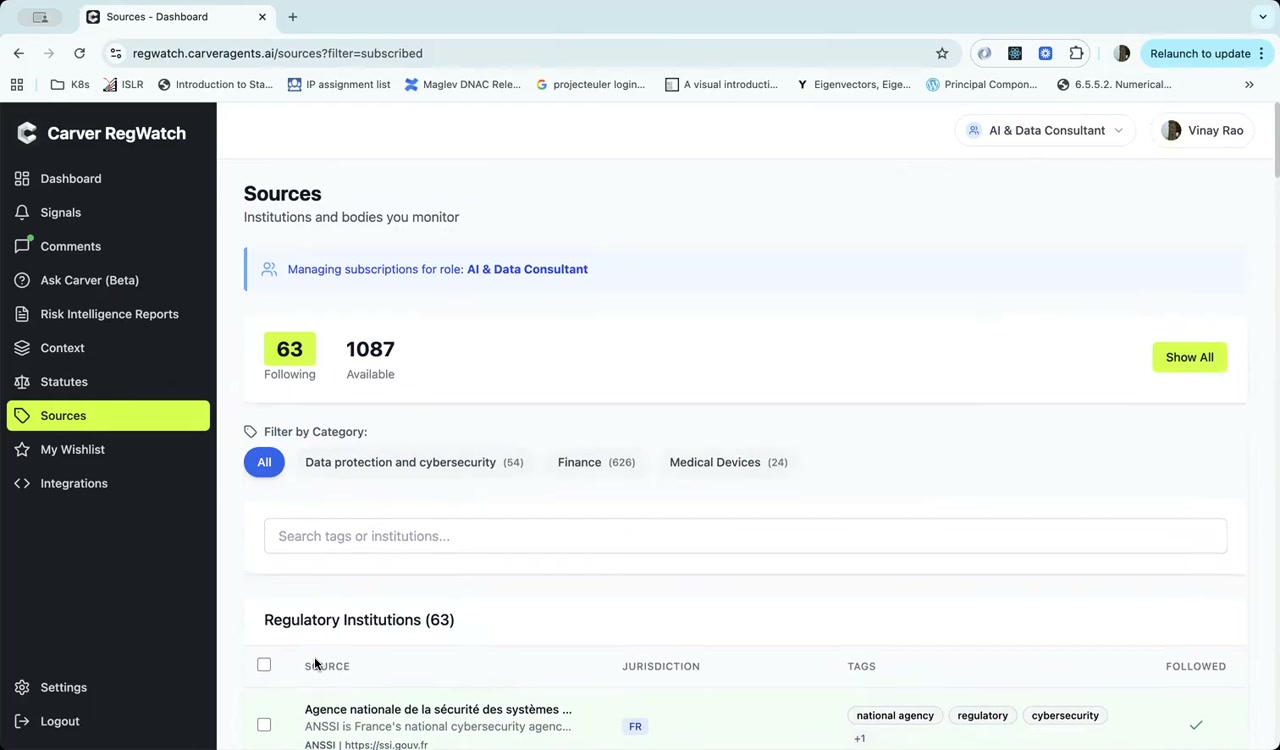This screenshot has height=750, width=1280.
Task: Click the national agency tag
Action: click(x=895, y=716)
